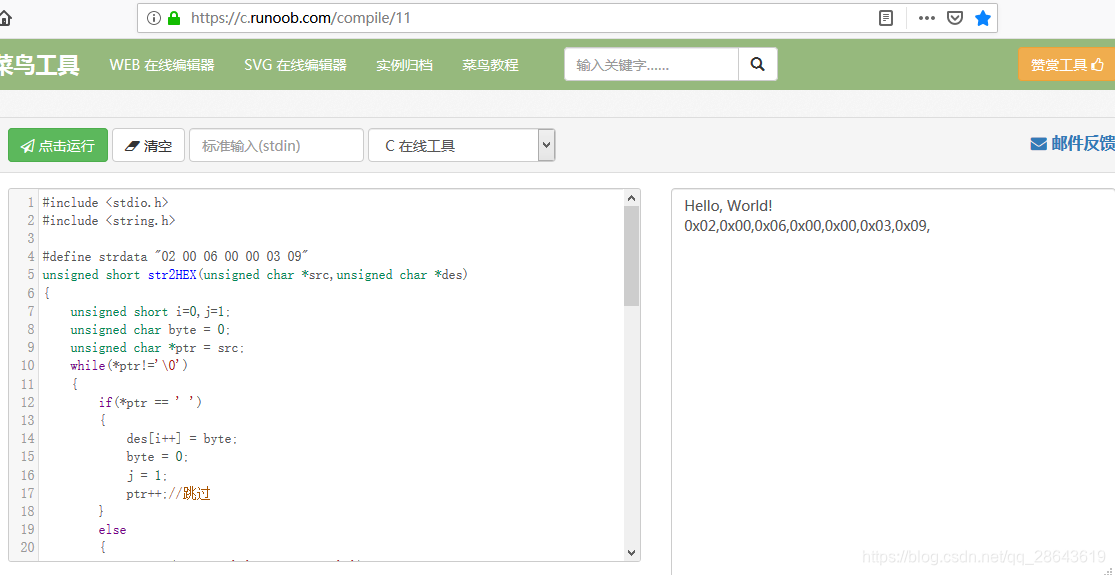Screen dimensions: 1115x575
Task: Click editor scrollbar down arrow
Action: point(631,552)
